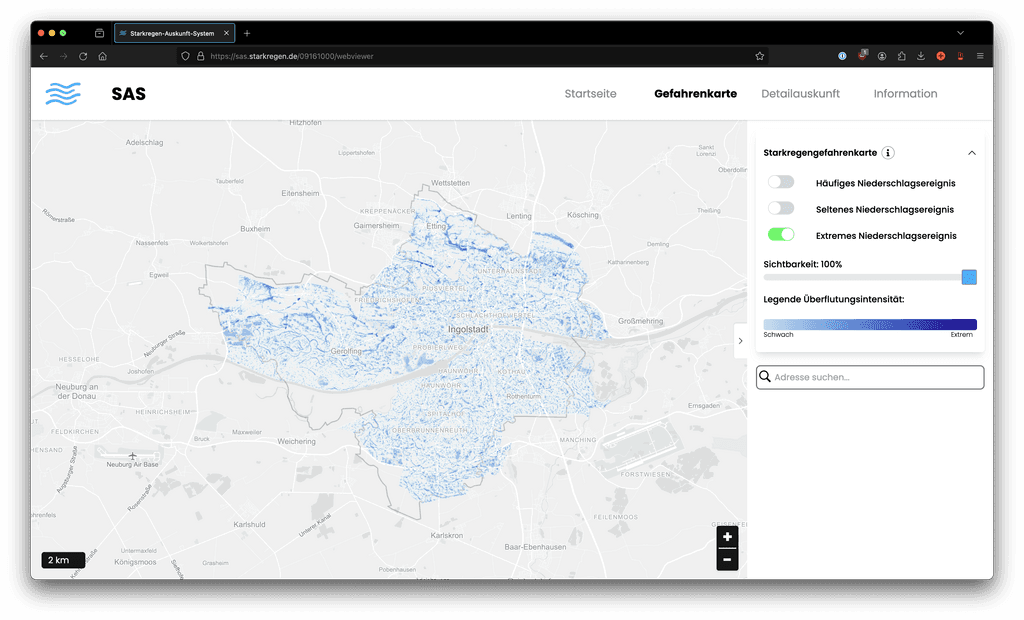Open the uBlock shield extension icon
Image resolution: width=1024 pixels, height=620 pixels.
pos(862,56)
